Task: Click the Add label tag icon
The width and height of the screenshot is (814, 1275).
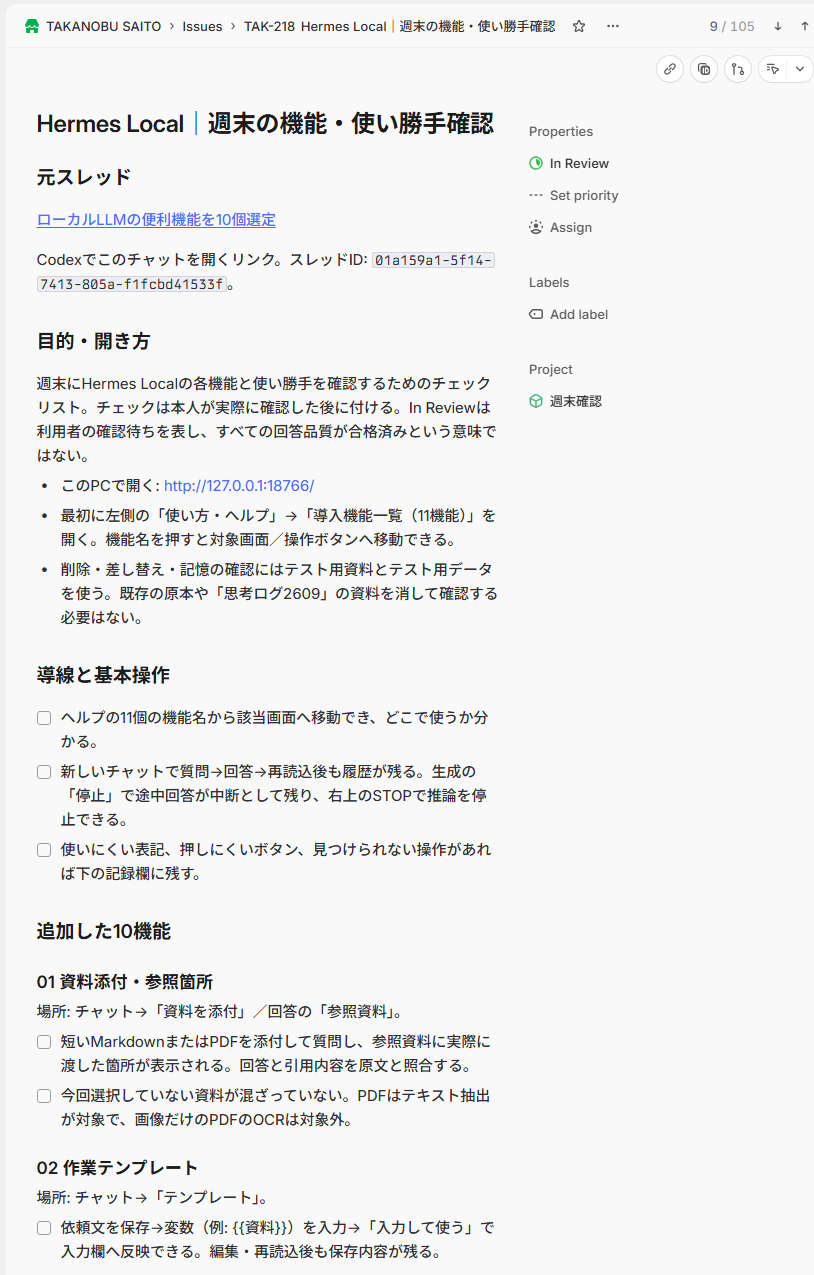Action: point(536,314)
